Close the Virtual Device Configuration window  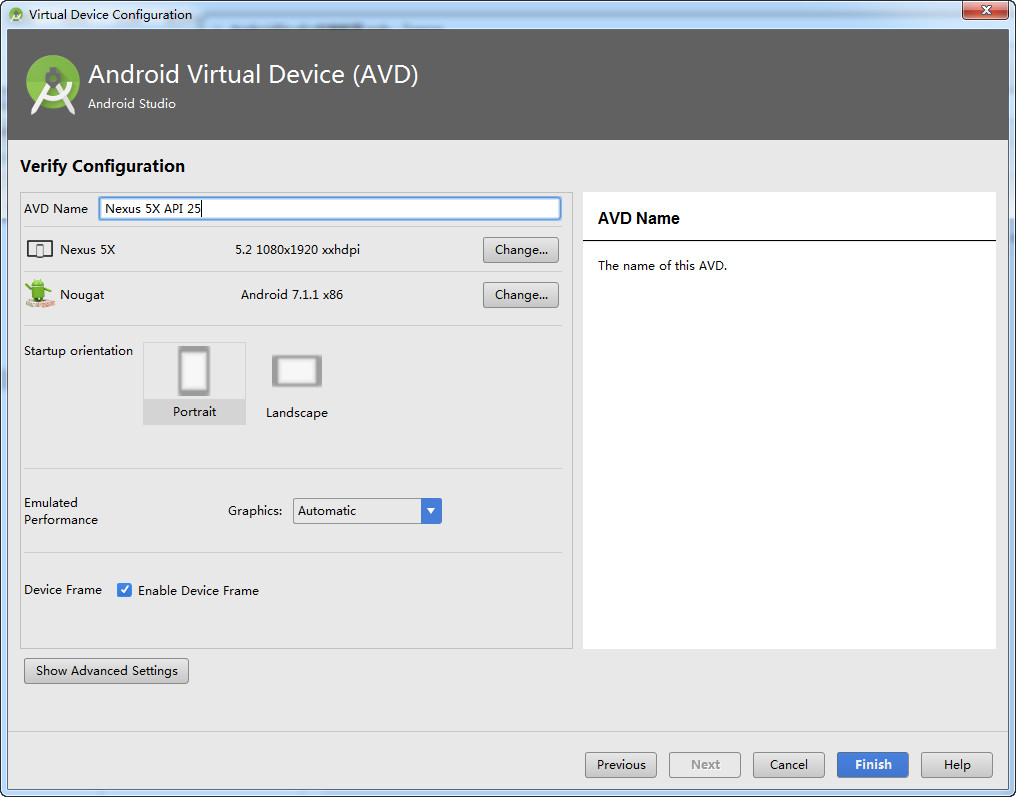(986, 10)
